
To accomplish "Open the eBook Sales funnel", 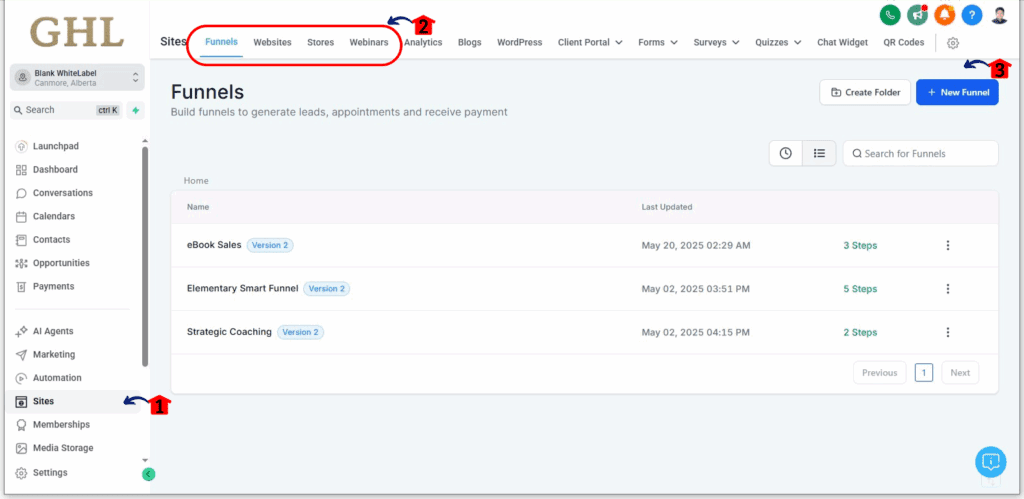I will tap(214, 245).
